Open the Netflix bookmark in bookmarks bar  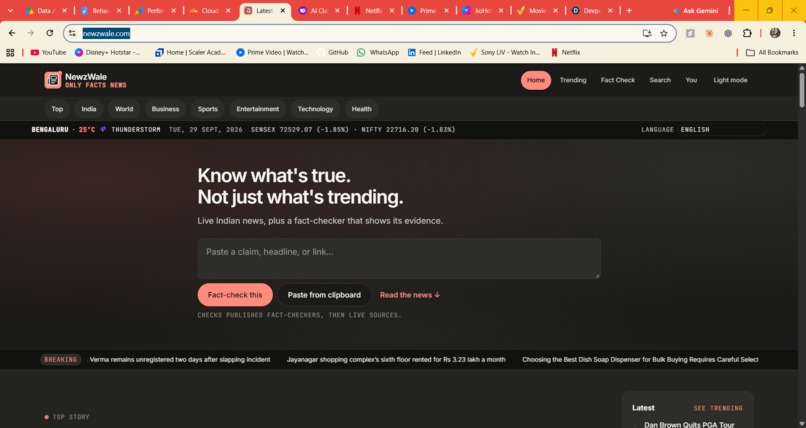(x=565, y=52)
